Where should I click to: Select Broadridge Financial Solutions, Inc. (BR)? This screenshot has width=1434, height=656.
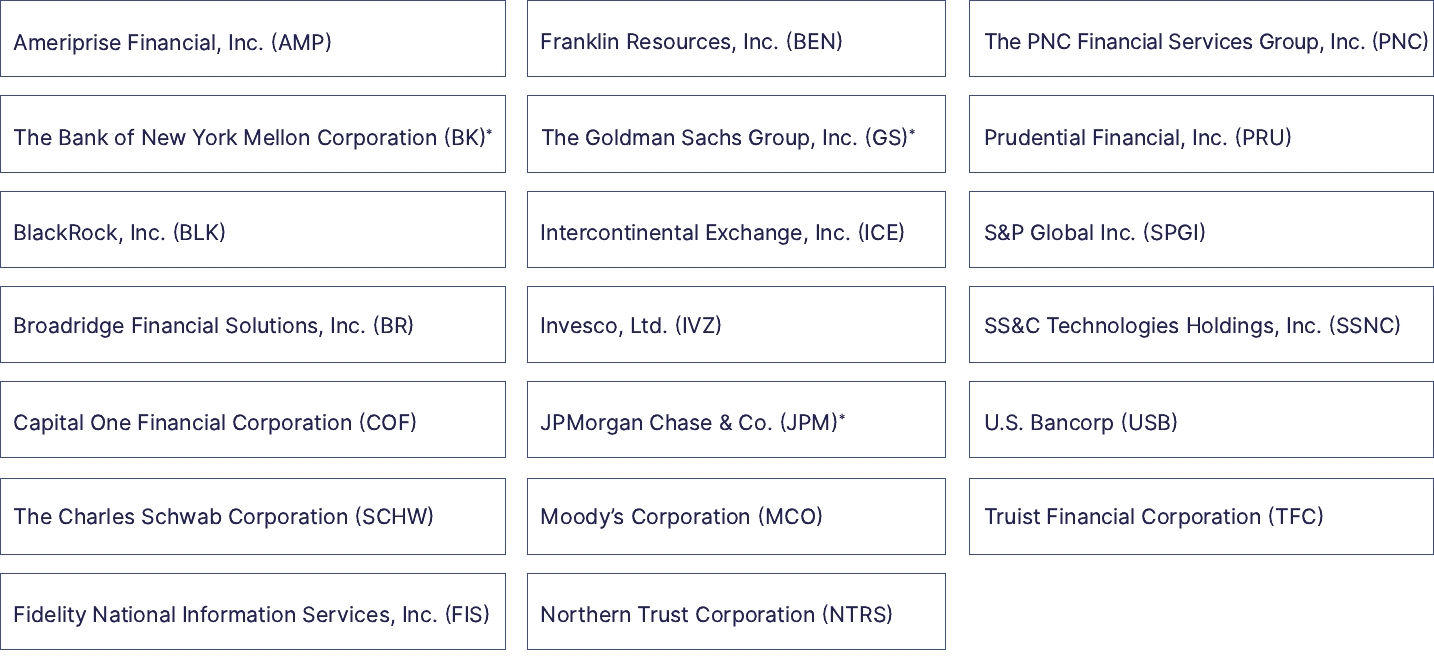click(x=252, y=325)
